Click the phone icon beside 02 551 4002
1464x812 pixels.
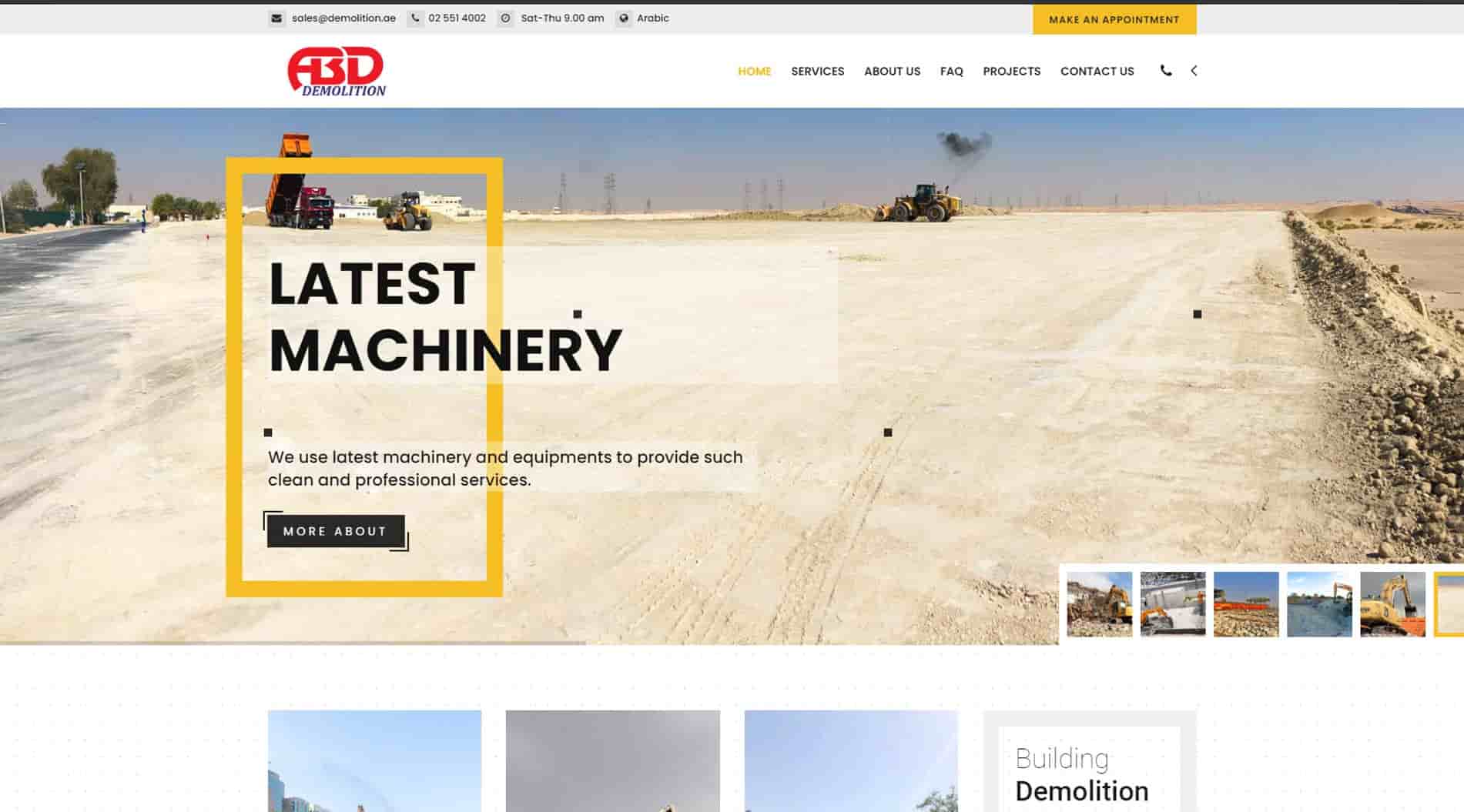pyautogui.click(x=416, y=18)
